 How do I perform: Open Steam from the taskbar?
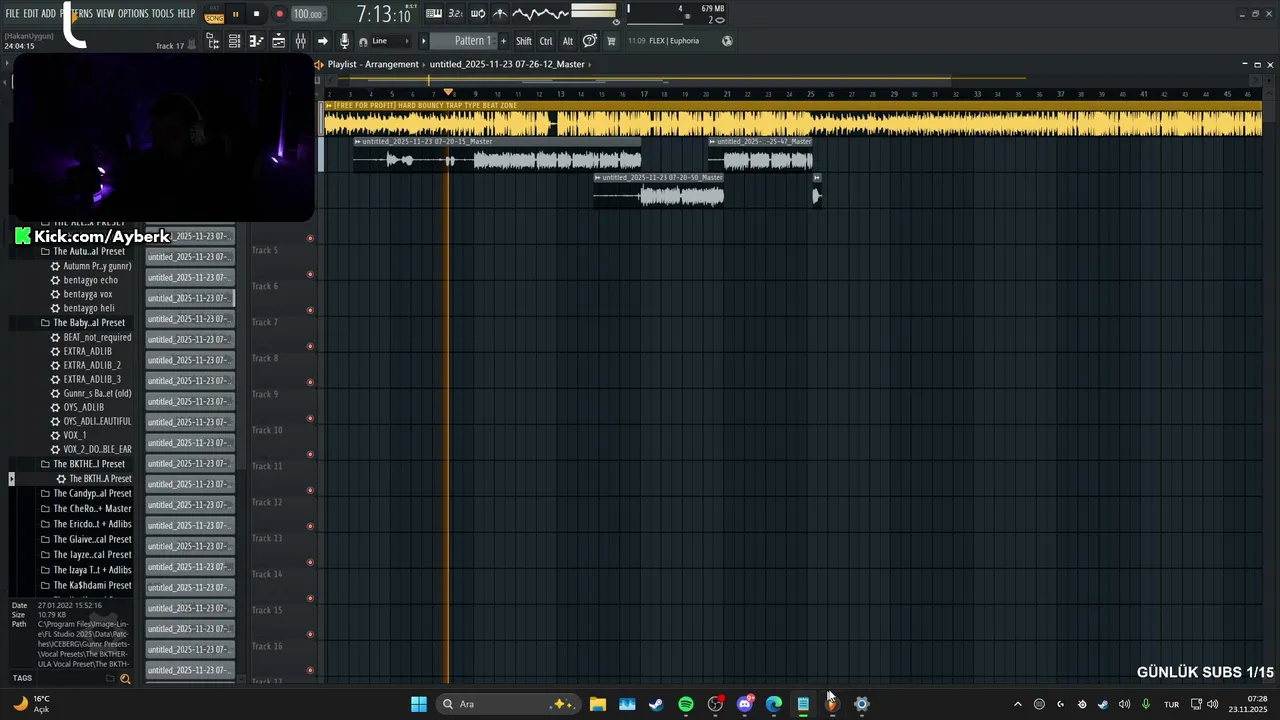(656, 704)
